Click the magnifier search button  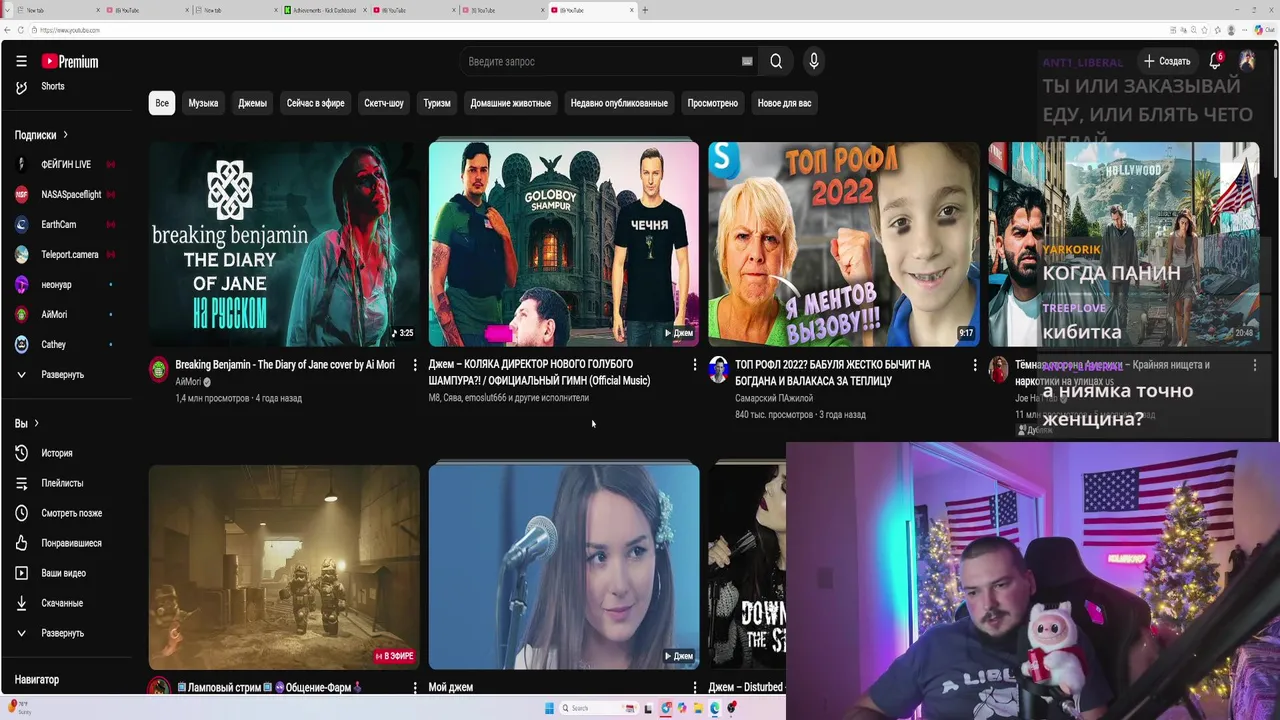[776, 61]
